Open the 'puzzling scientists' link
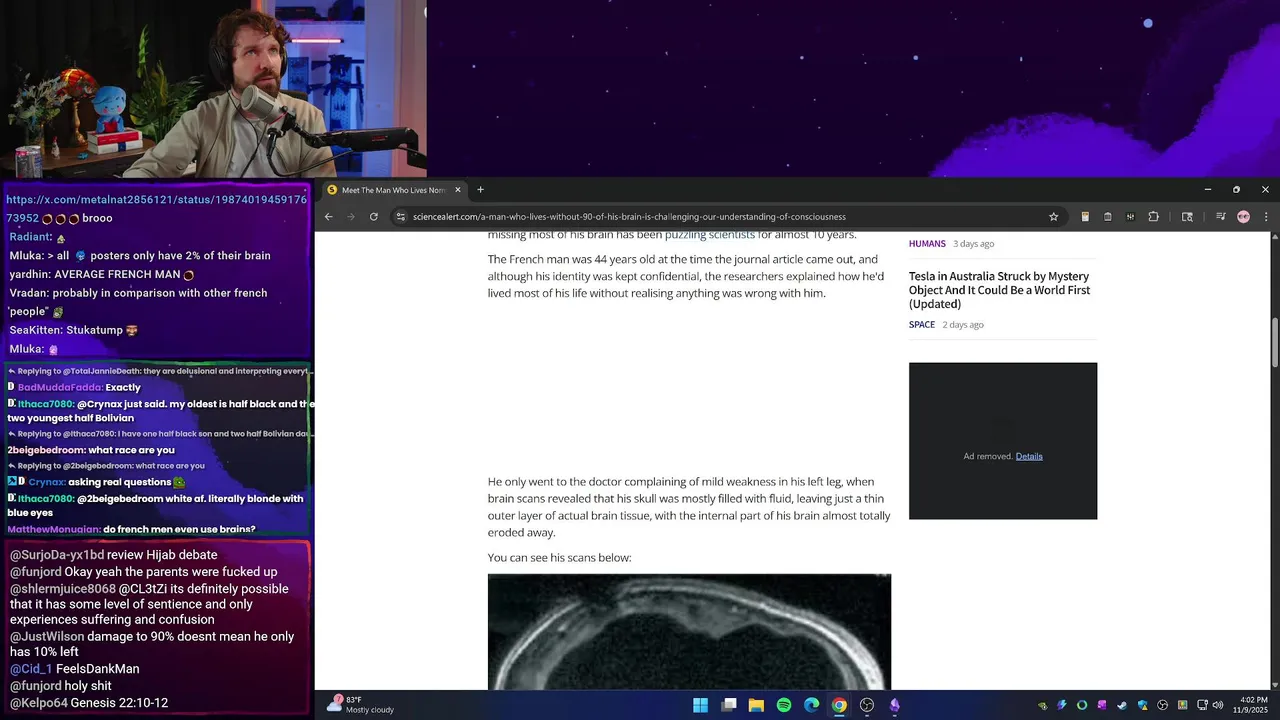The width and height of the screenshot is (1280, 720). (x=710, y=235)
